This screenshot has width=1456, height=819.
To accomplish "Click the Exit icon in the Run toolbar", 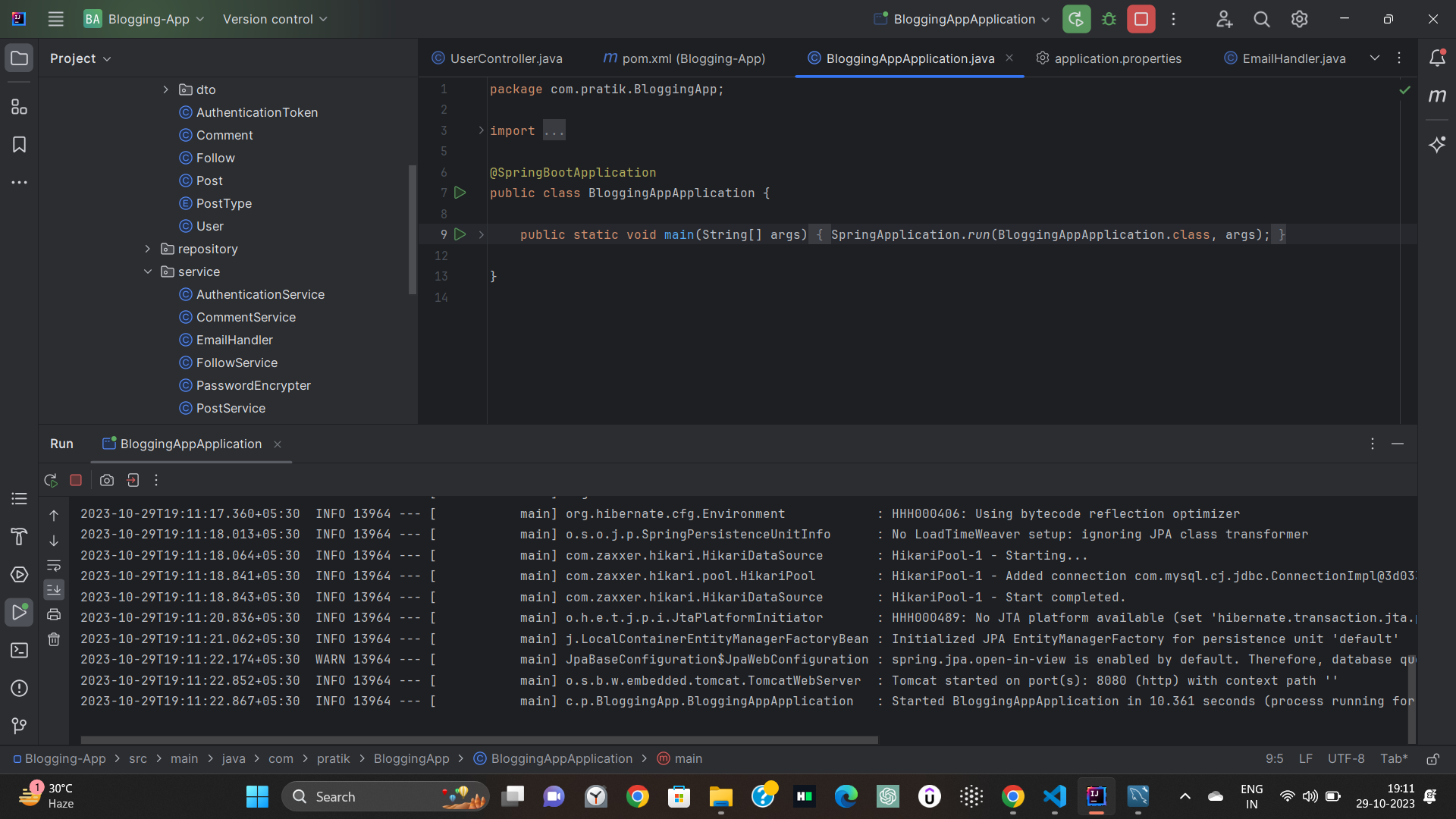I will click(x=133, y=480).
